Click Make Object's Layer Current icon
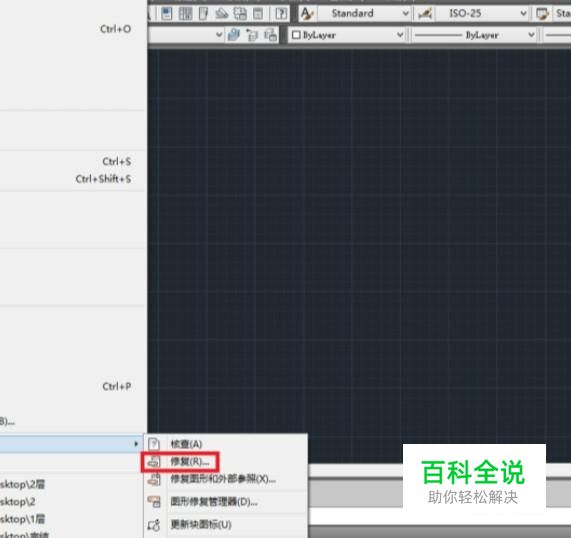This screenshot has height=538, width=571. 233,35
